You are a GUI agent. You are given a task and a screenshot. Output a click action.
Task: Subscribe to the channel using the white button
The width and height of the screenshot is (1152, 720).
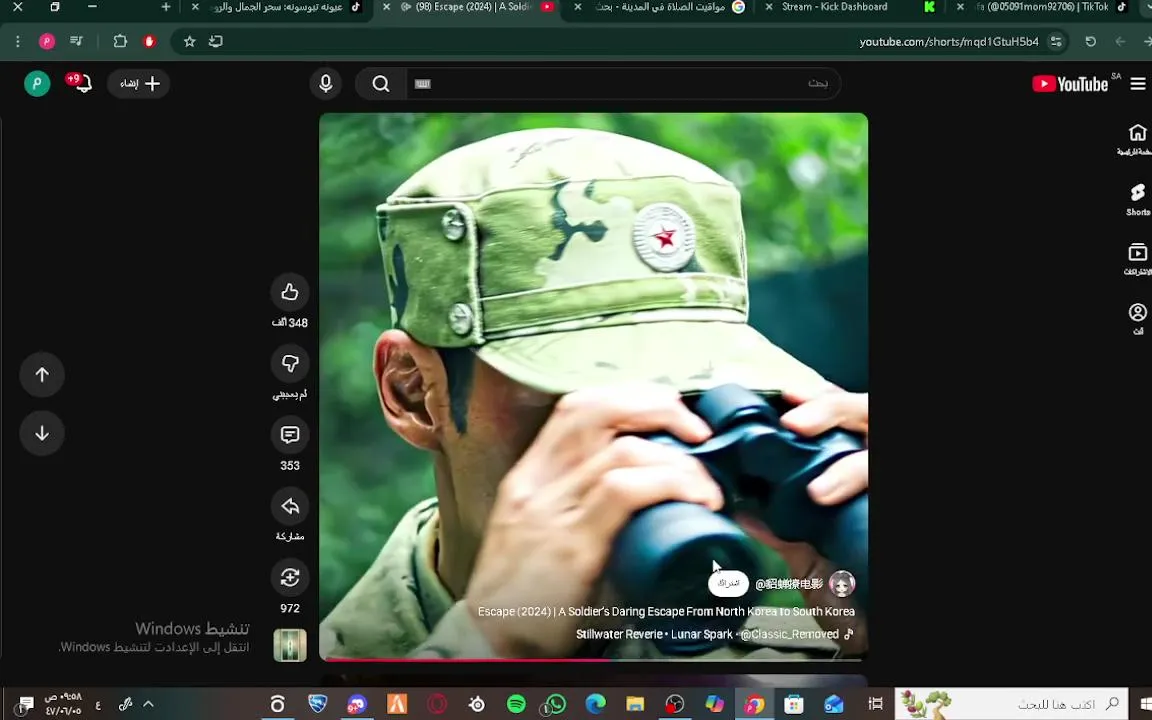pyautogui.click(x=728, y=583)
